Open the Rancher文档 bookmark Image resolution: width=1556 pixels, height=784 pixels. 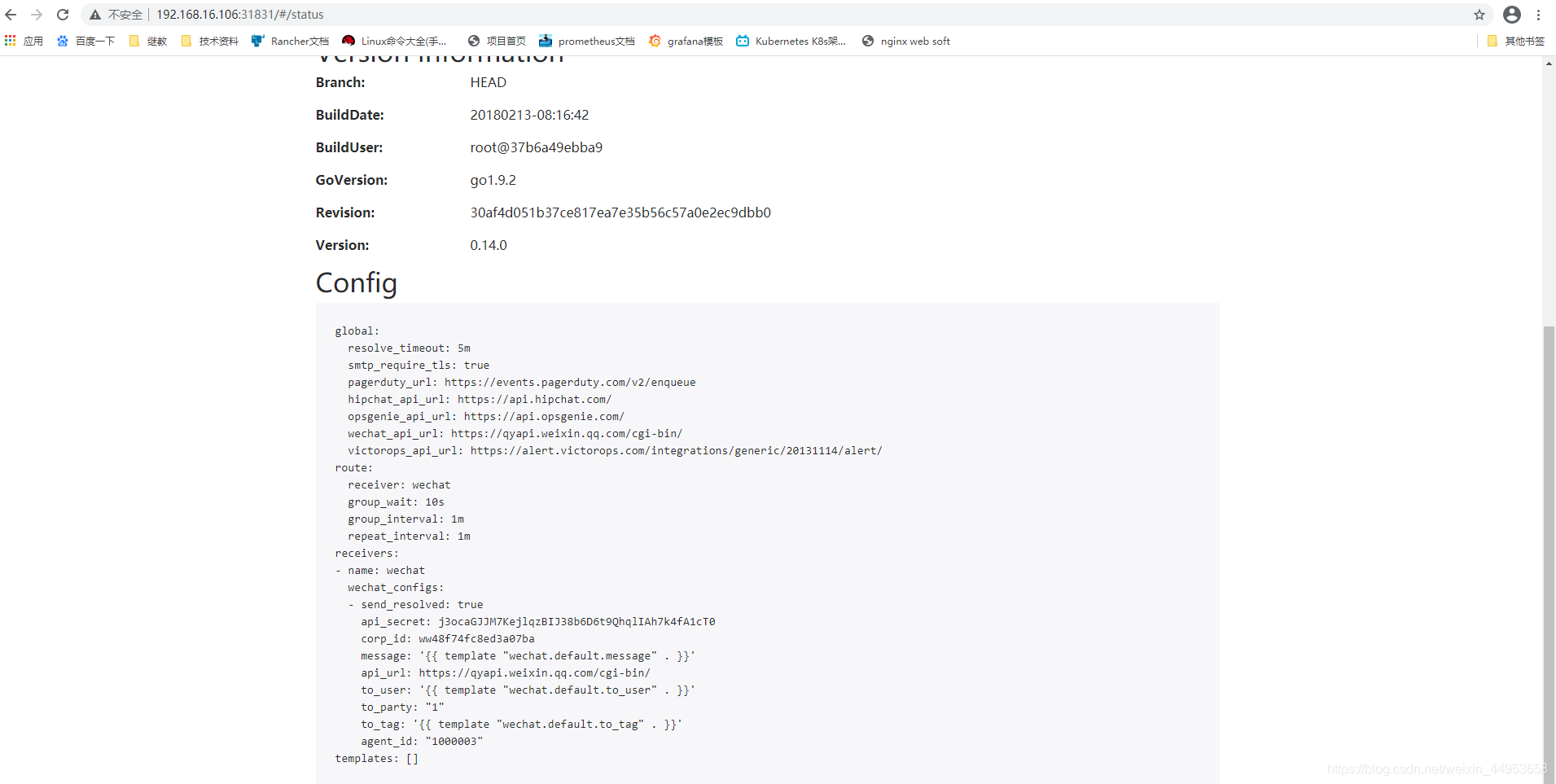point(291,41)
